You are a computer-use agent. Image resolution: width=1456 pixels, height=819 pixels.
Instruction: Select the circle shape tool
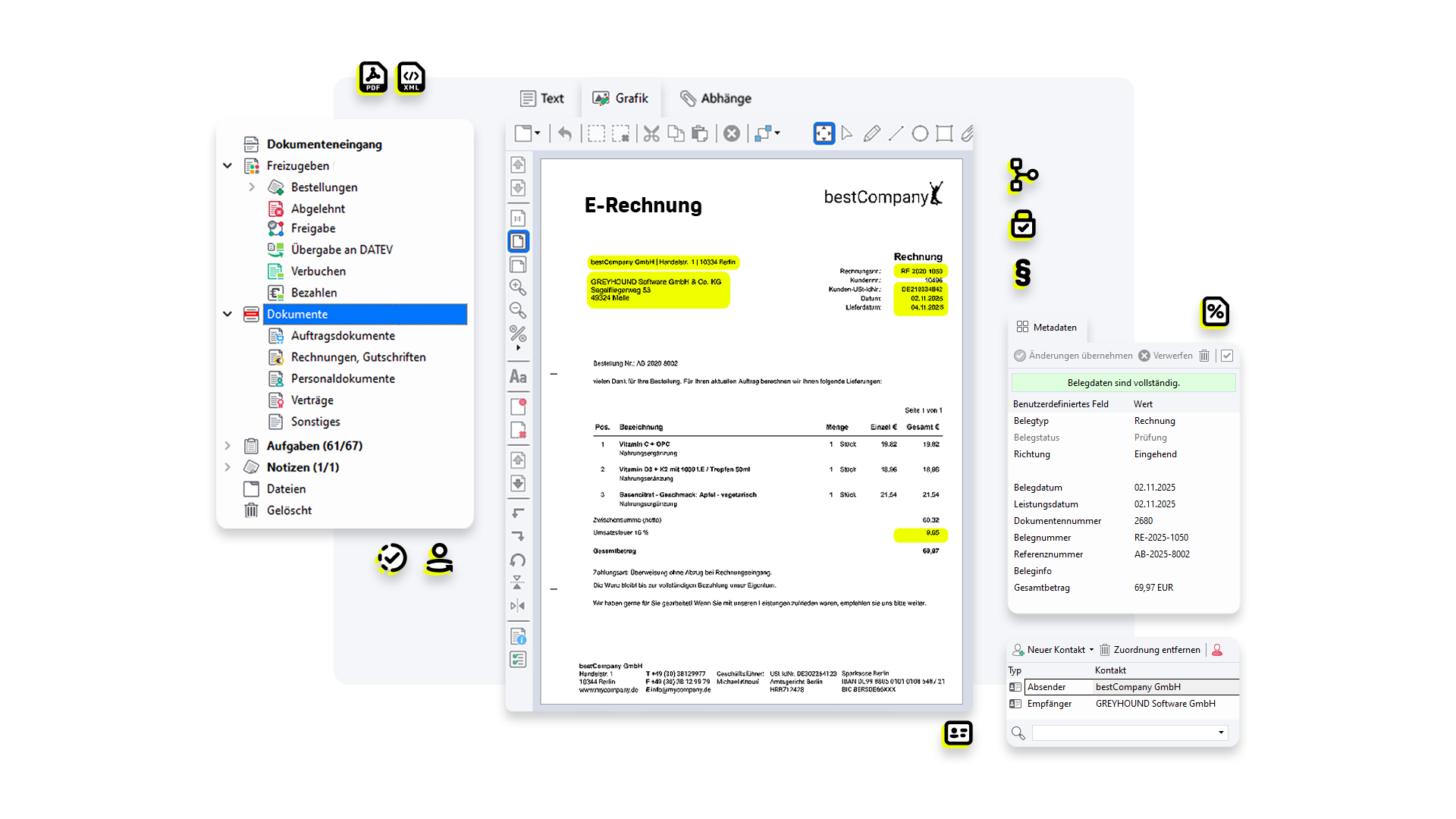click(x=920, y=134)
